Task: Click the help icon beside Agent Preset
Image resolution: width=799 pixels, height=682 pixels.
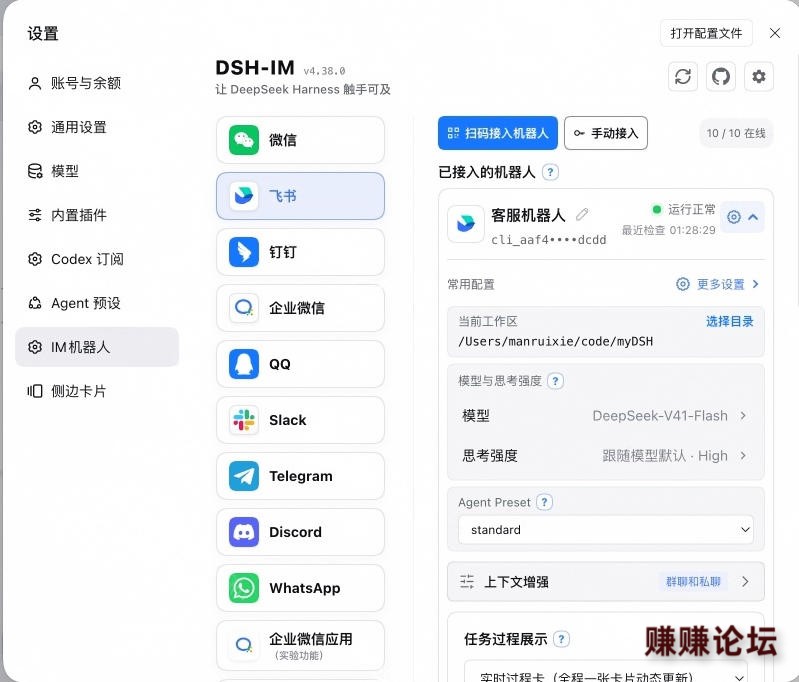Action: pos(544,502)
